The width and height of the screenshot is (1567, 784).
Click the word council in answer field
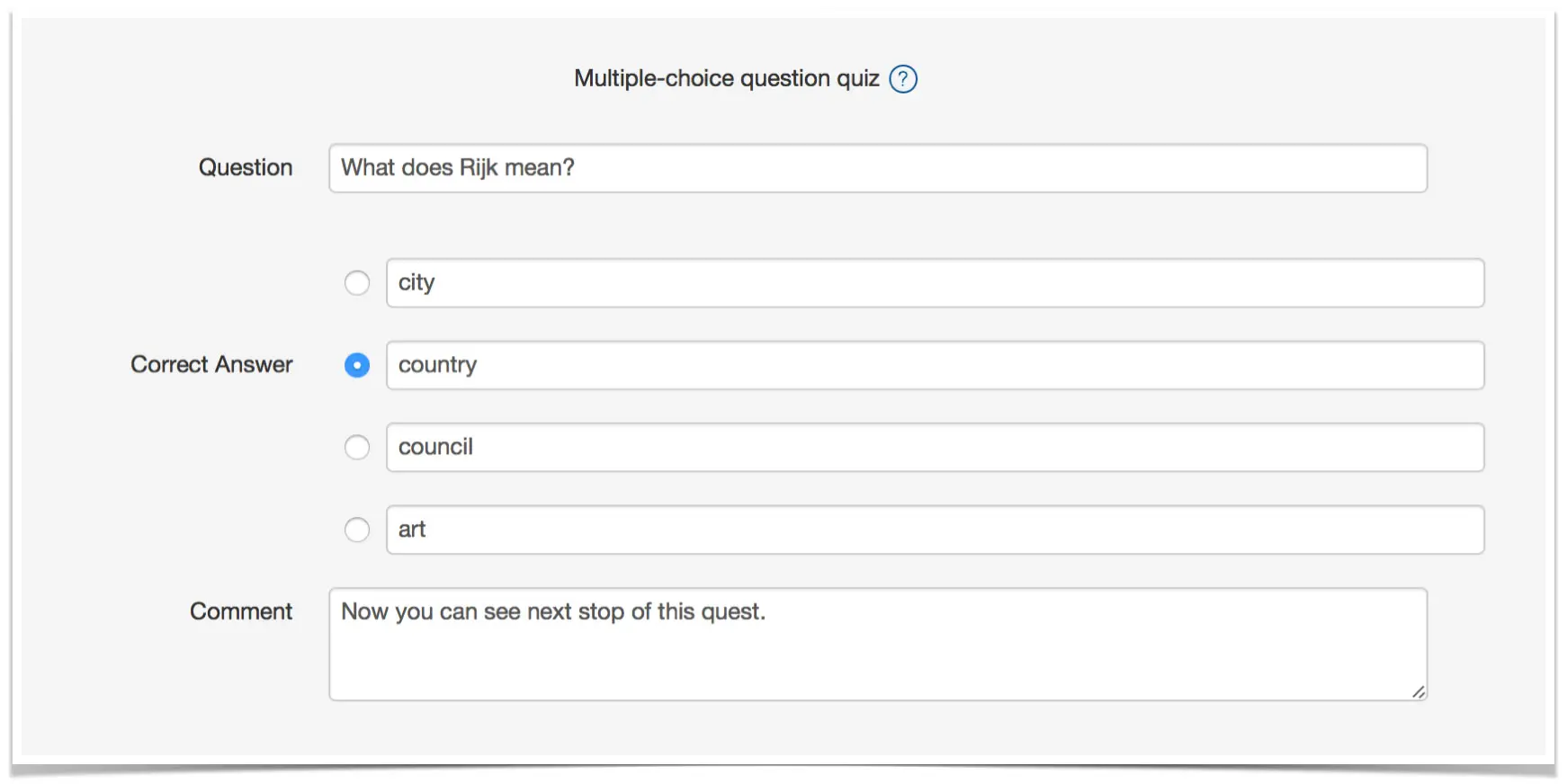(435, 447)
